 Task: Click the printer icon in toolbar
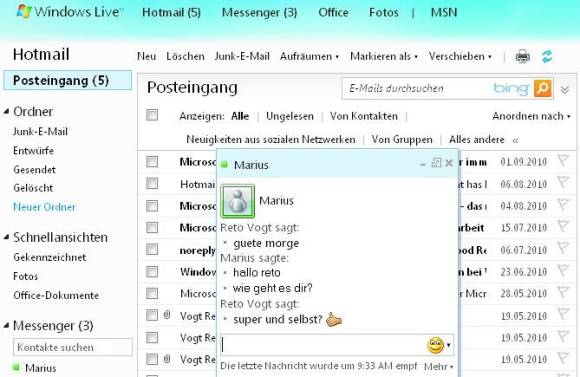(x=522, y=57)
